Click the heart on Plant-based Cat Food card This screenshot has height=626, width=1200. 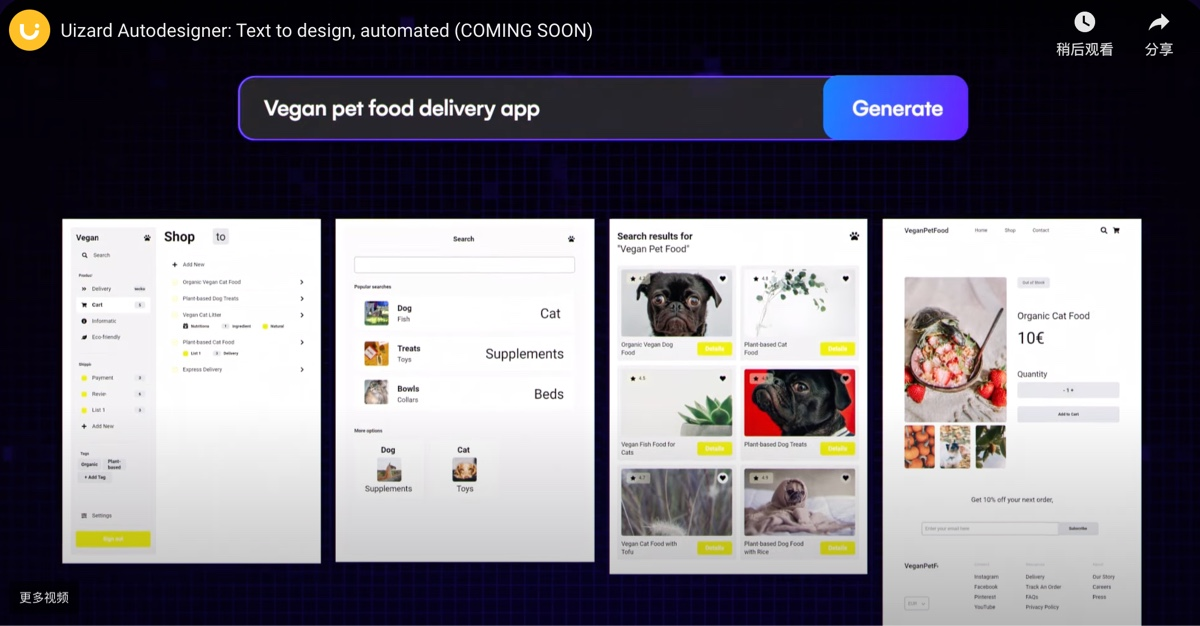845,279
